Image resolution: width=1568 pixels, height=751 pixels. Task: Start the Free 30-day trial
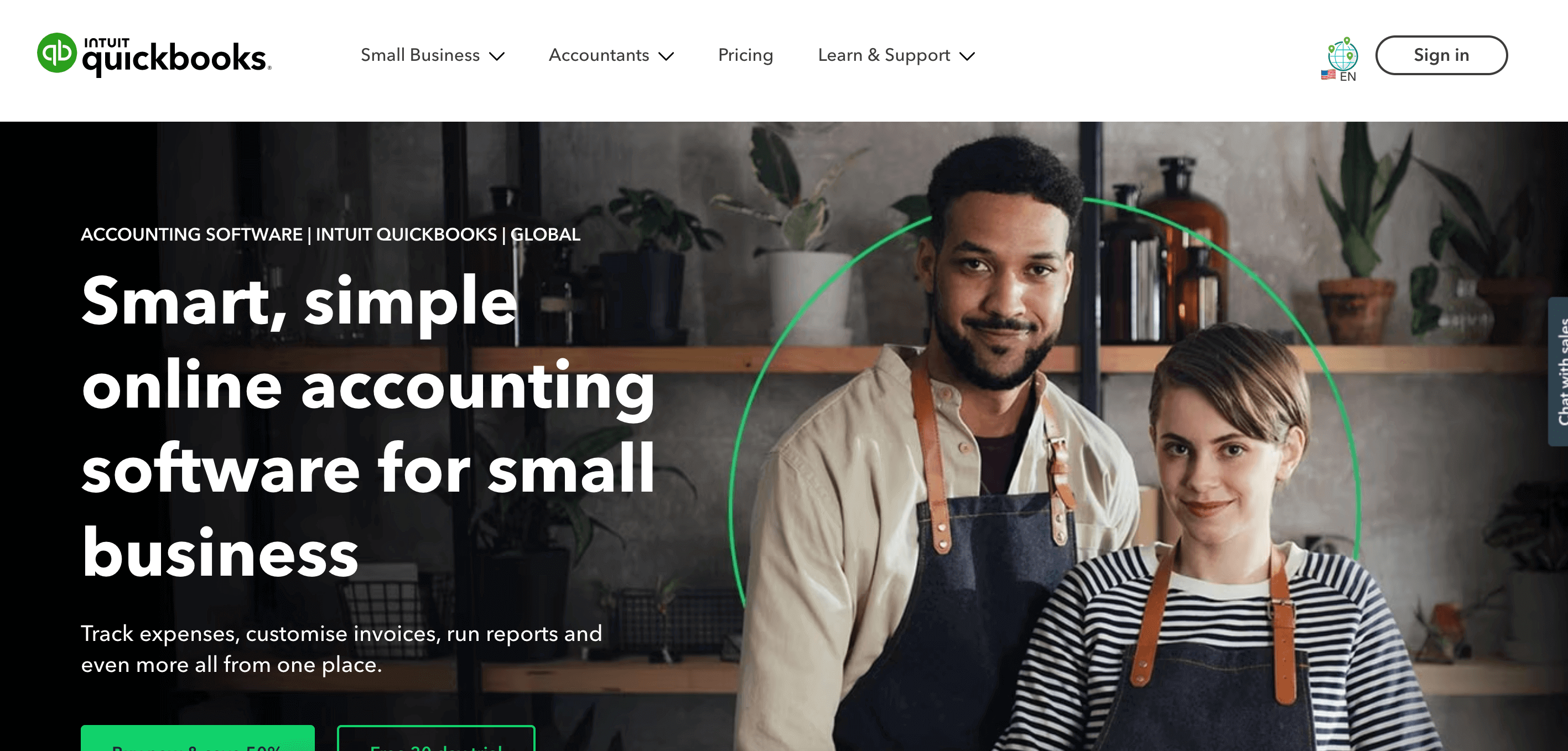[x=436, y=738]
